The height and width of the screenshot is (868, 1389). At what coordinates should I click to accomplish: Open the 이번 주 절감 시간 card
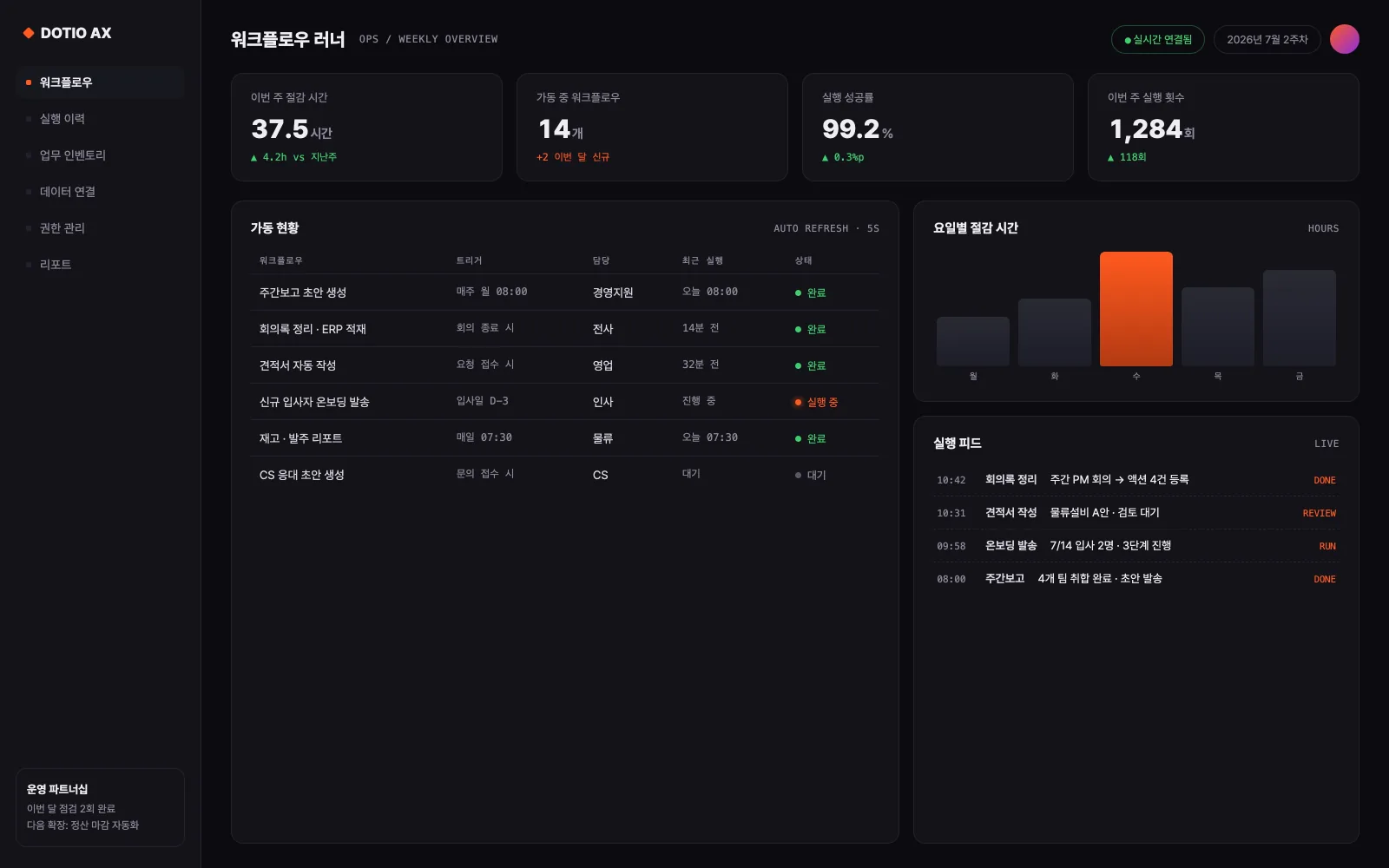(366, 127)
